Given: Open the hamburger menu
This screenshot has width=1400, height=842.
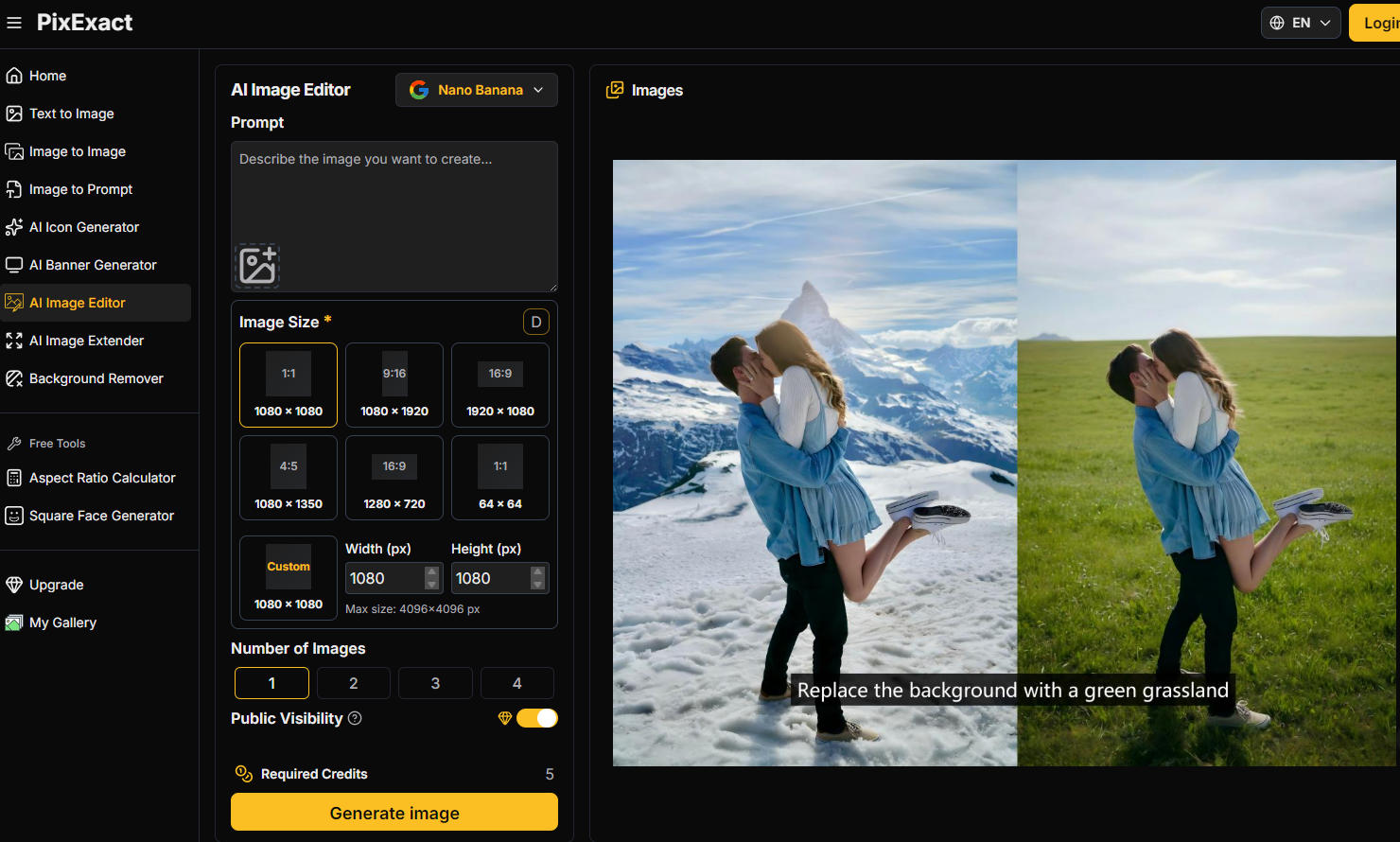Looking at the screenshot, I should pyautogui.click(x=14, y=23).
